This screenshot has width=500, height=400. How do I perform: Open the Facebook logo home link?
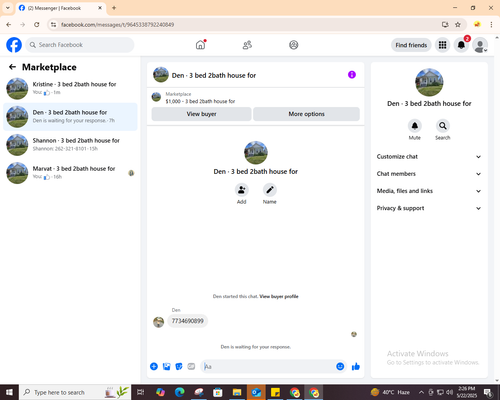[x=14, y=45]
